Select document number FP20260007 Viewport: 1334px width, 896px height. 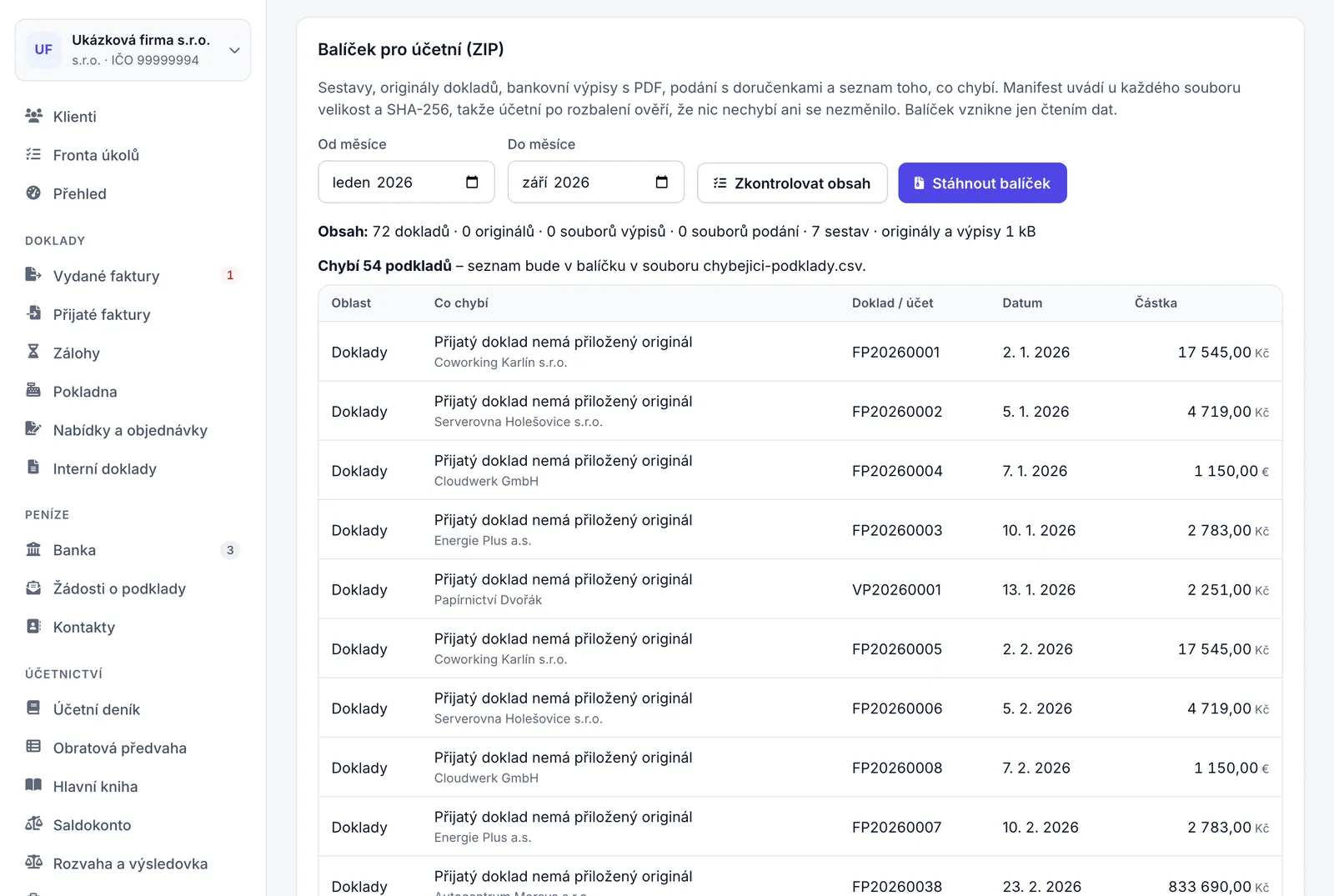(x=896, y=828)
